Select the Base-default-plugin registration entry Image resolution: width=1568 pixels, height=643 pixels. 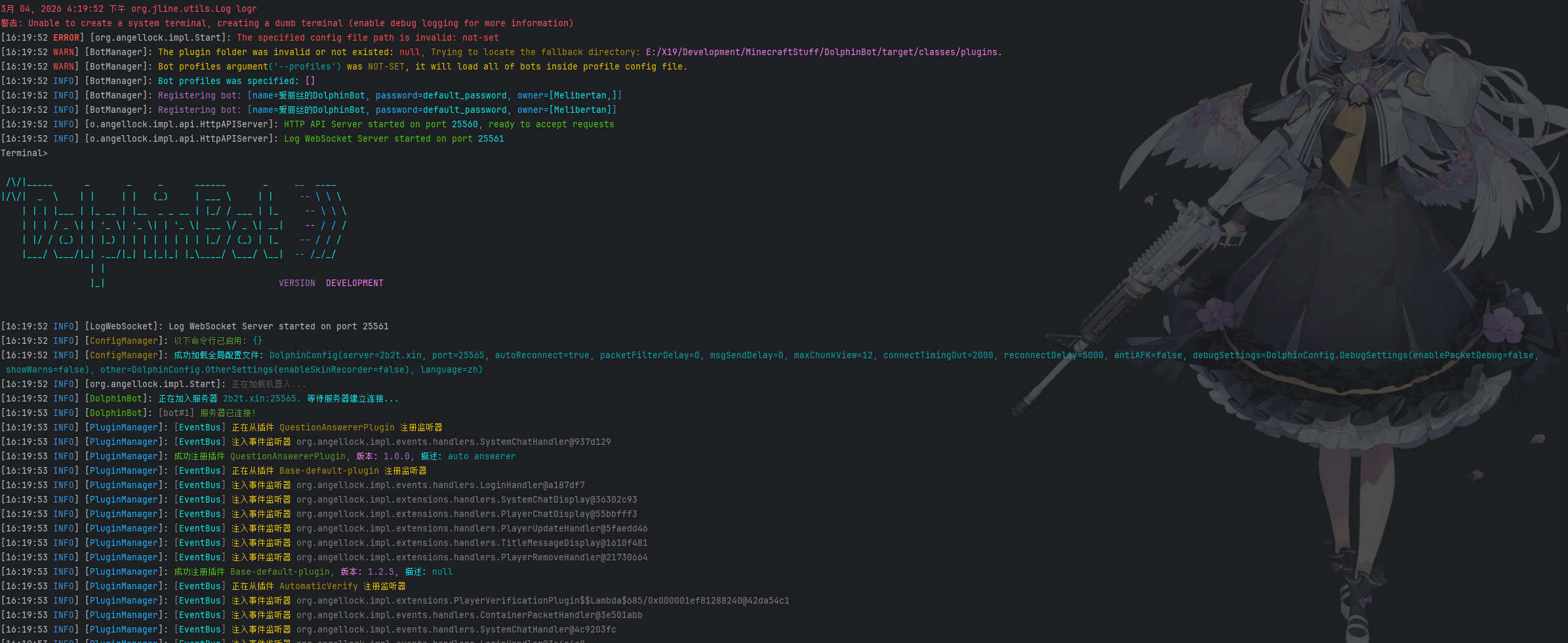(x=329, y=470)
